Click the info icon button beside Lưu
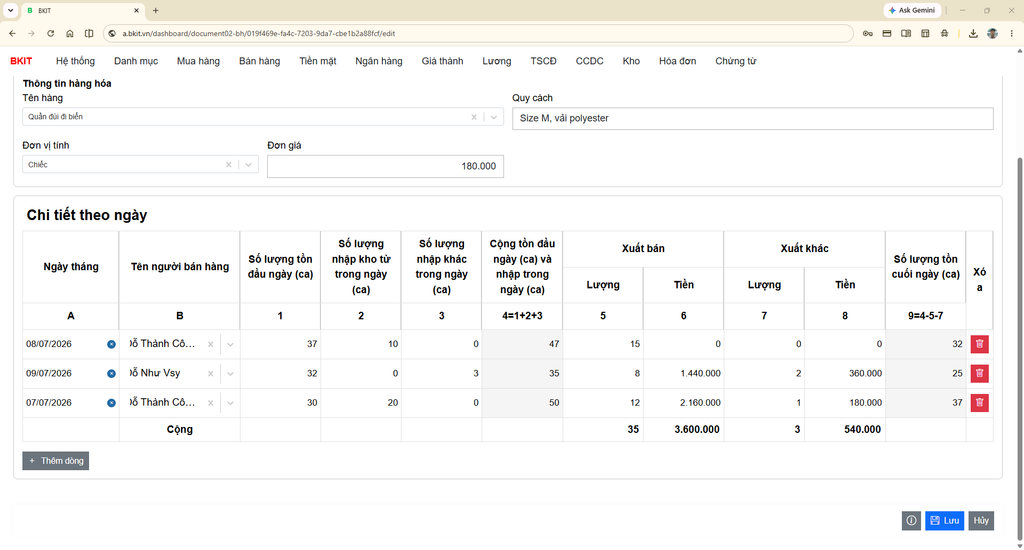Viewport: 1024px width, 550px height. pyautogui.click(x=911, y=521)
